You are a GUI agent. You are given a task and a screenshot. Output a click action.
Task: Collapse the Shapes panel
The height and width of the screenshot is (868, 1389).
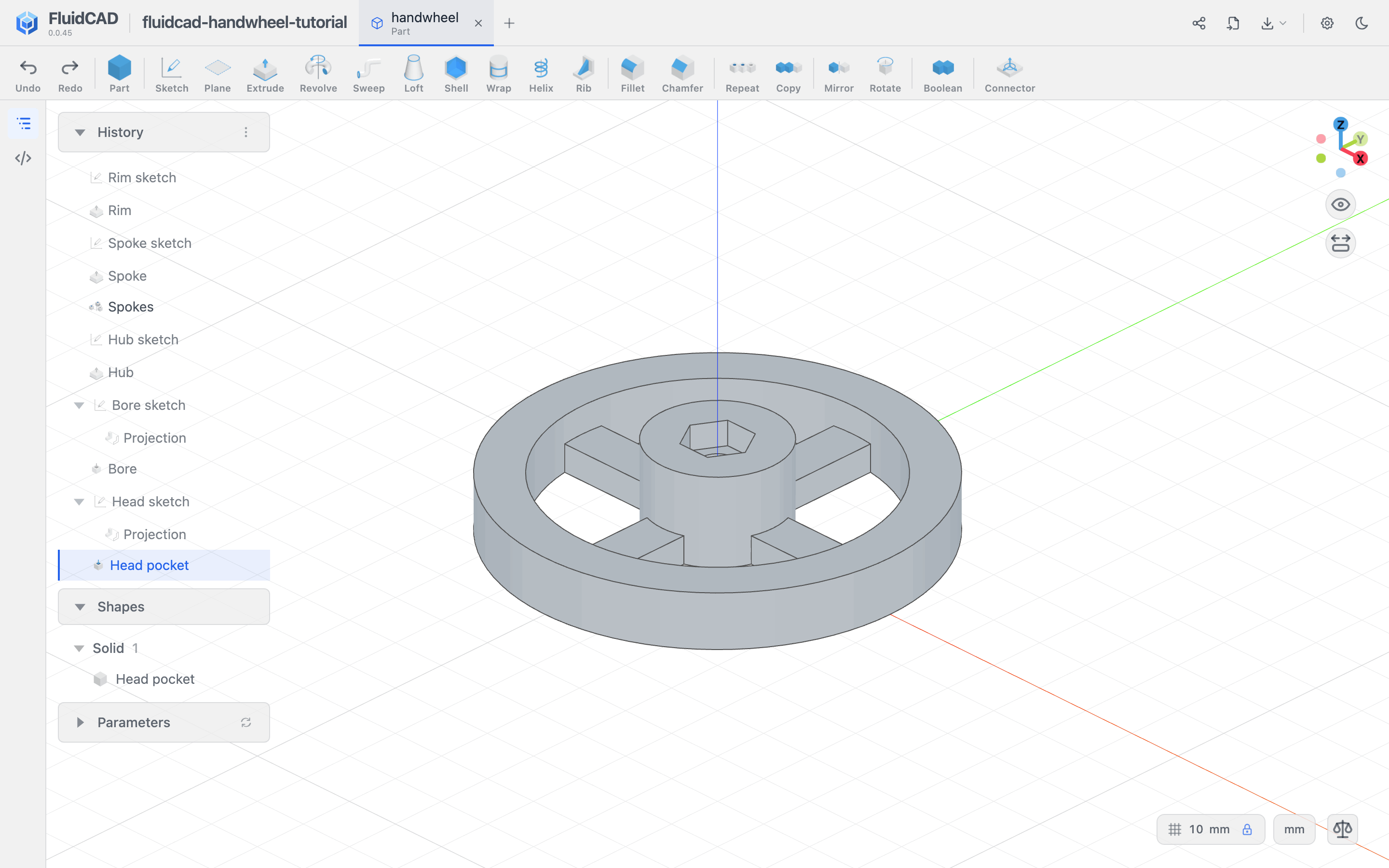[x=80, y=607]
